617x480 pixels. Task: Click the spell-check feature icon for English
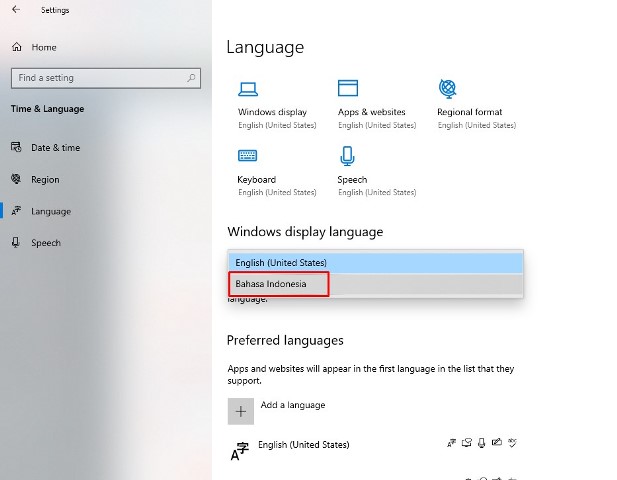pos(512,443)
